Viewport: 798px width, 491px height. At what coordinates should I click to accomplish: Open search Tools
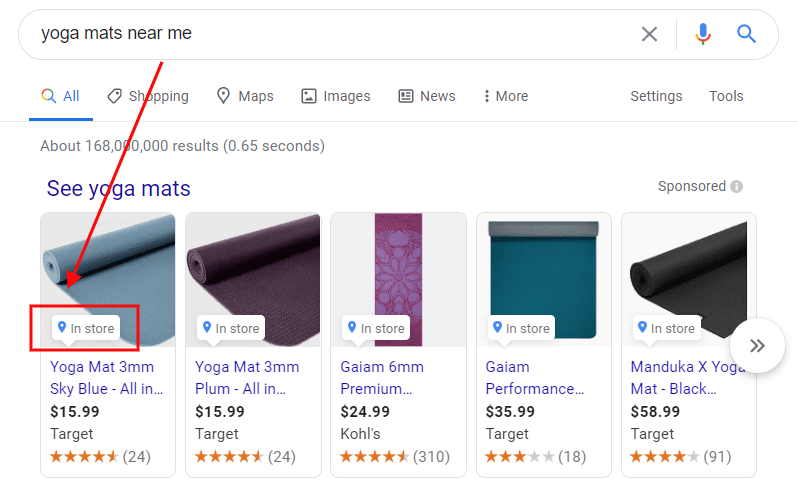(x=726, y=96)
